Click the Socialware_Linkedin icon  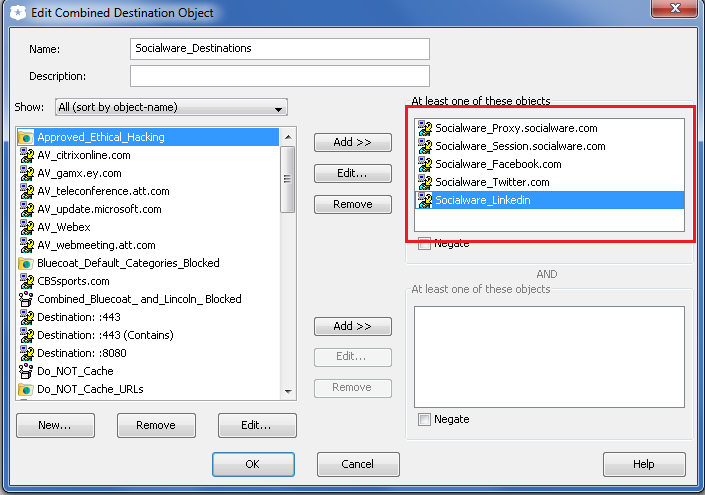pos(424,200)
